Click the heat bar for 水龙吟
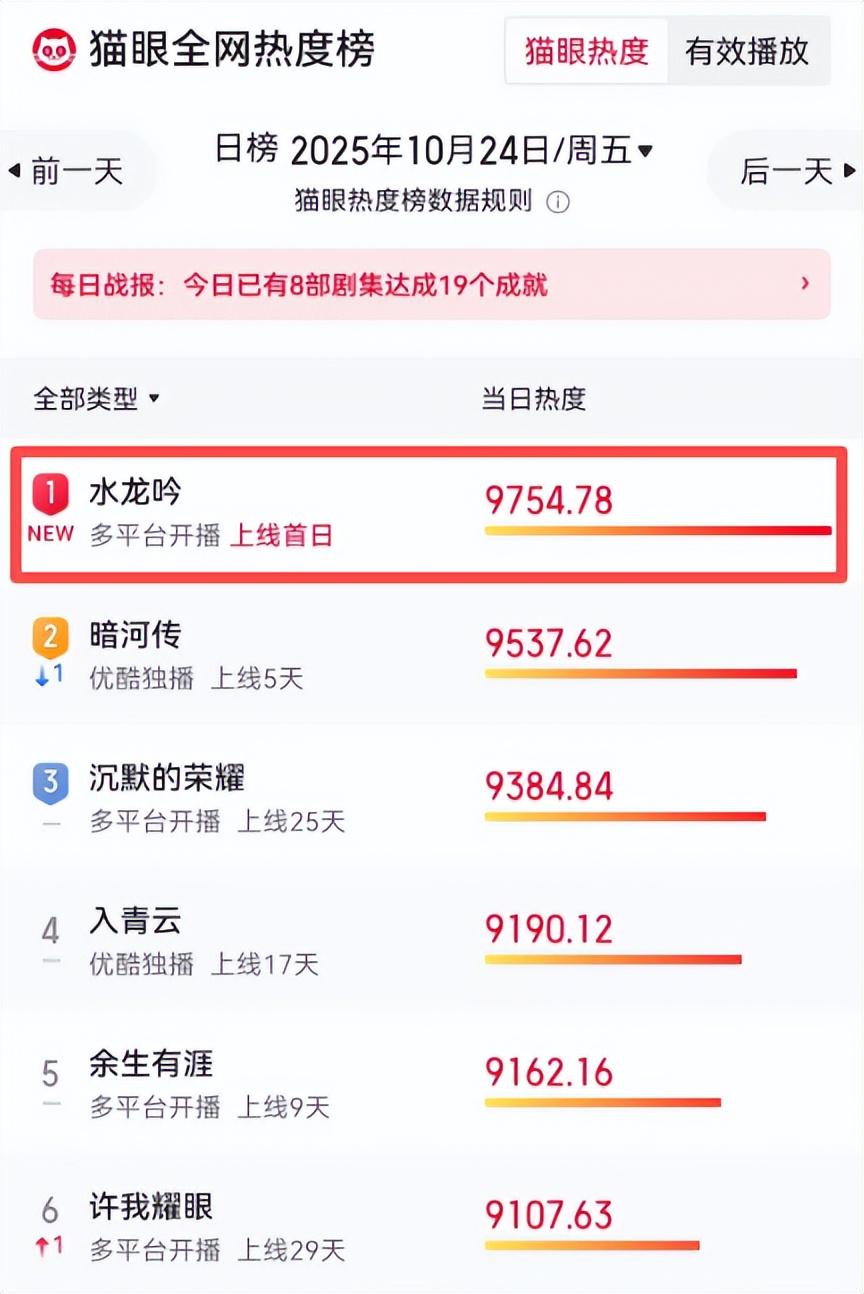Screen dimensions: 864x1294 657,530
